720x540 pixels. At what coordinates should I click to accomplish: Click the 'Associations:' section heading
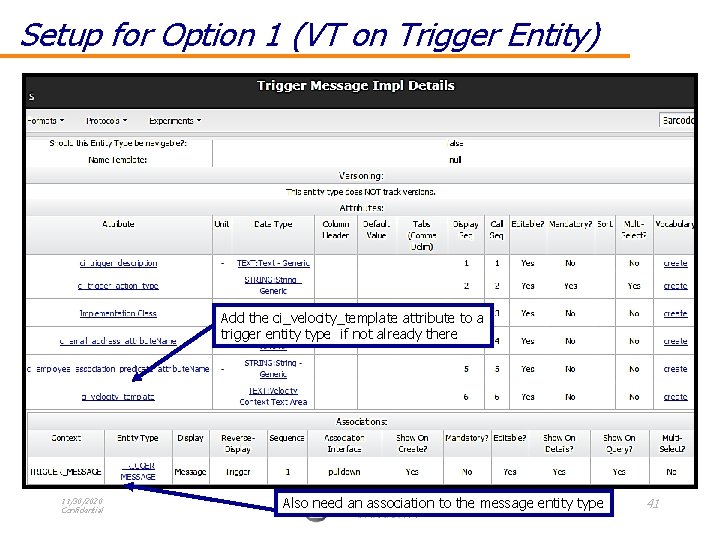coord(361,422)
